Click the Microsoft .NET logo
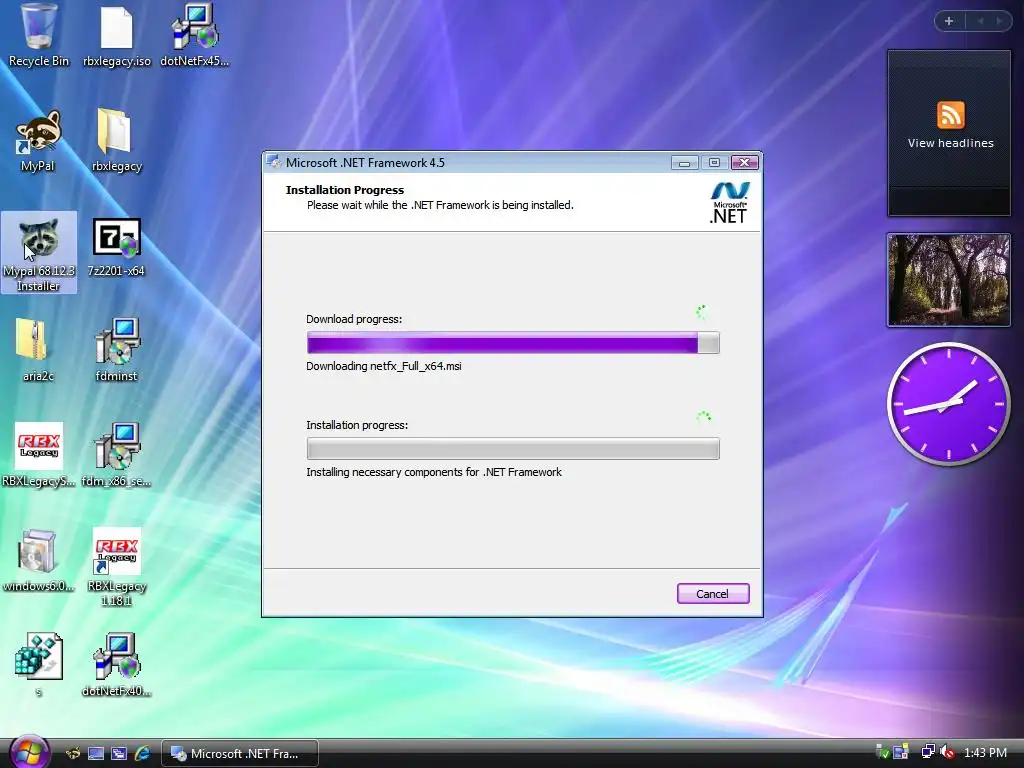The height and width of the screenshot is (768, 1024). point(729,203)
